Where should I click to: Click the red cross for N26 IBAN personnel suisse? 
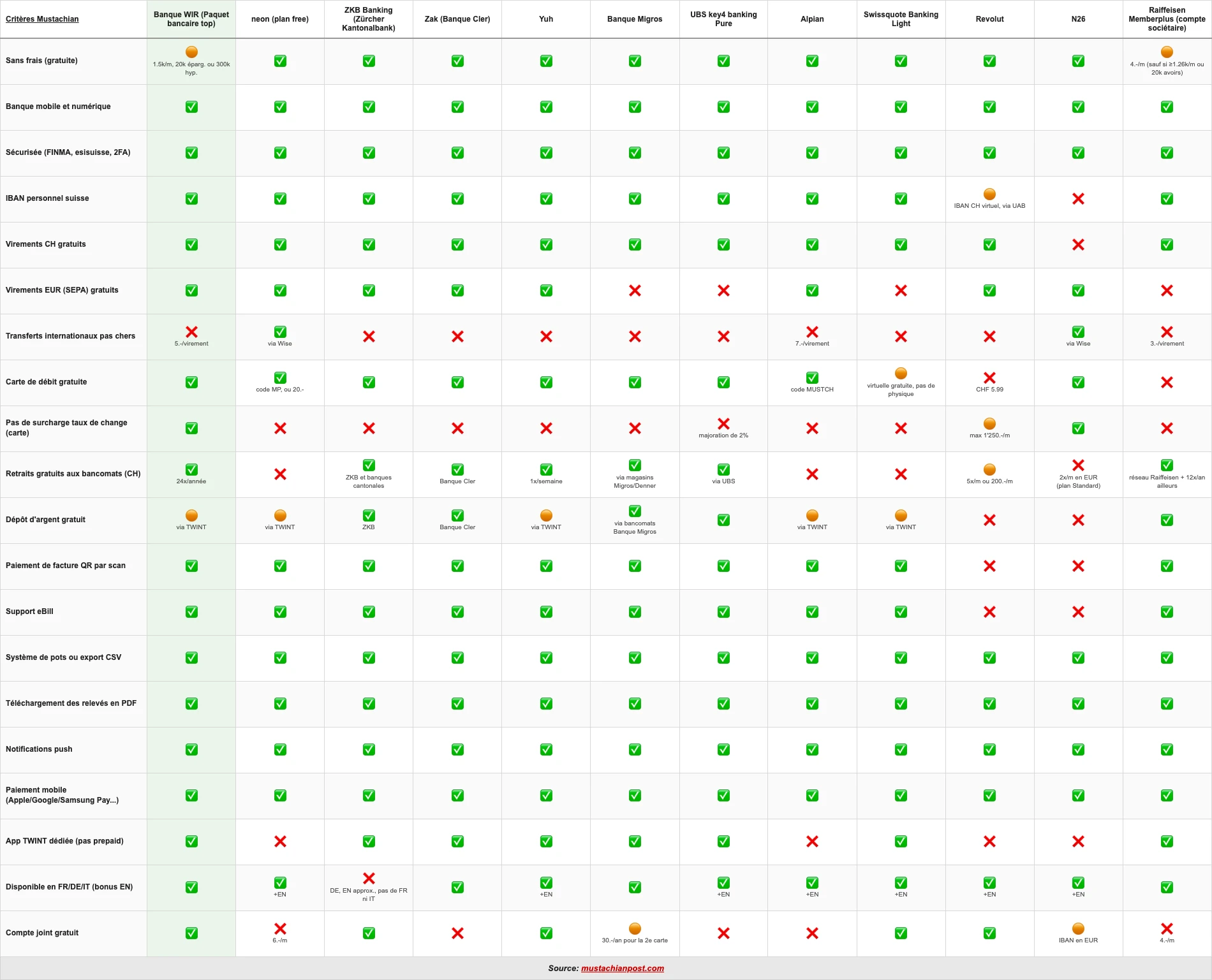click(1078, 199)
